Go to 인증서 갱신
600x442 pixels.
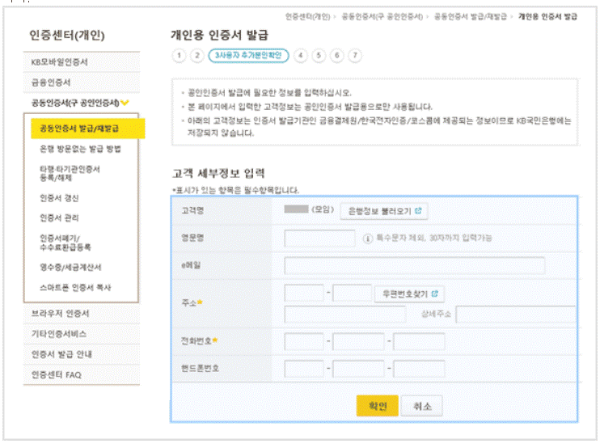tap(59, 198)
